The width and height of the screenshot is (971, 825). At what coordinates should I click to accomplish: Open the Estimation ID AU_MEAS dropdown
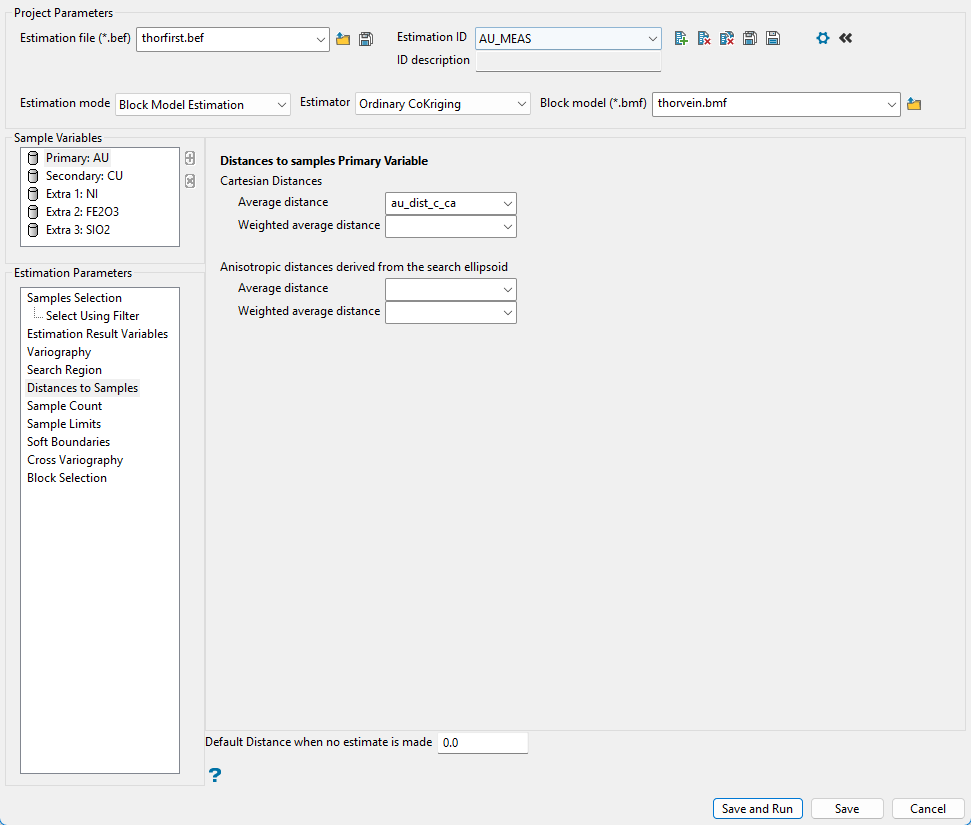tap(568, 39)
